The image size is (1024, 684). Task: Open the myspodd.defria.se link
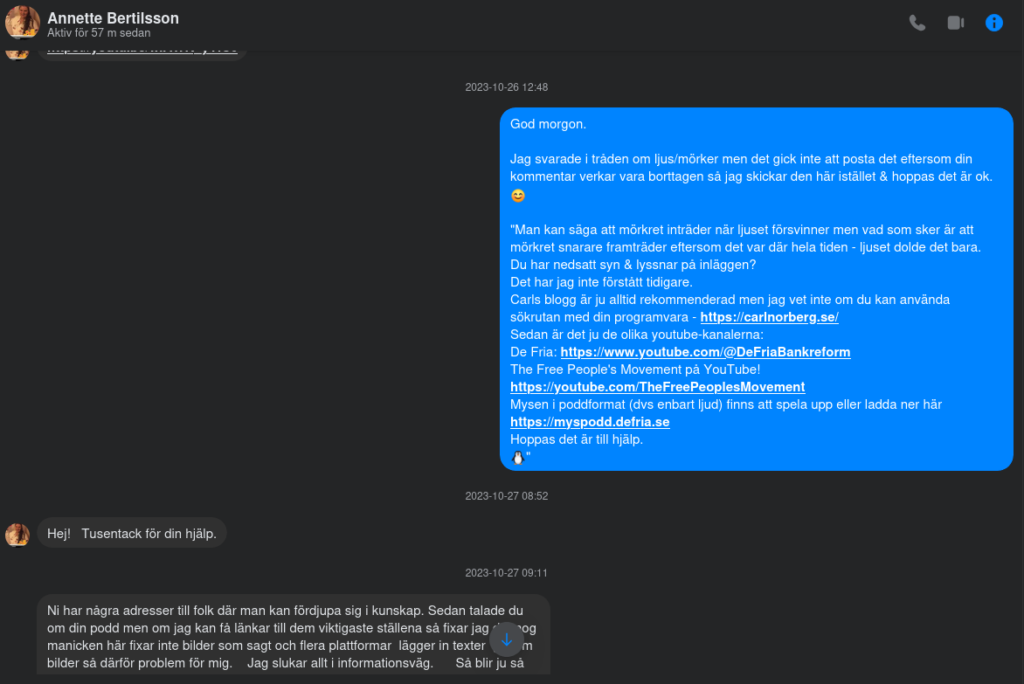tap(589, 422)
